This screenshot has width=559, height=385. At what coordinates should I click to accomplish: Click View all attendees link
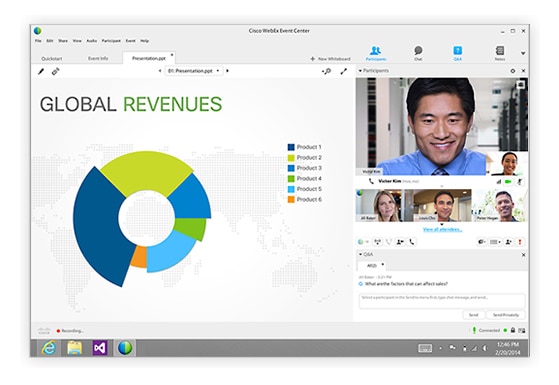442,230
